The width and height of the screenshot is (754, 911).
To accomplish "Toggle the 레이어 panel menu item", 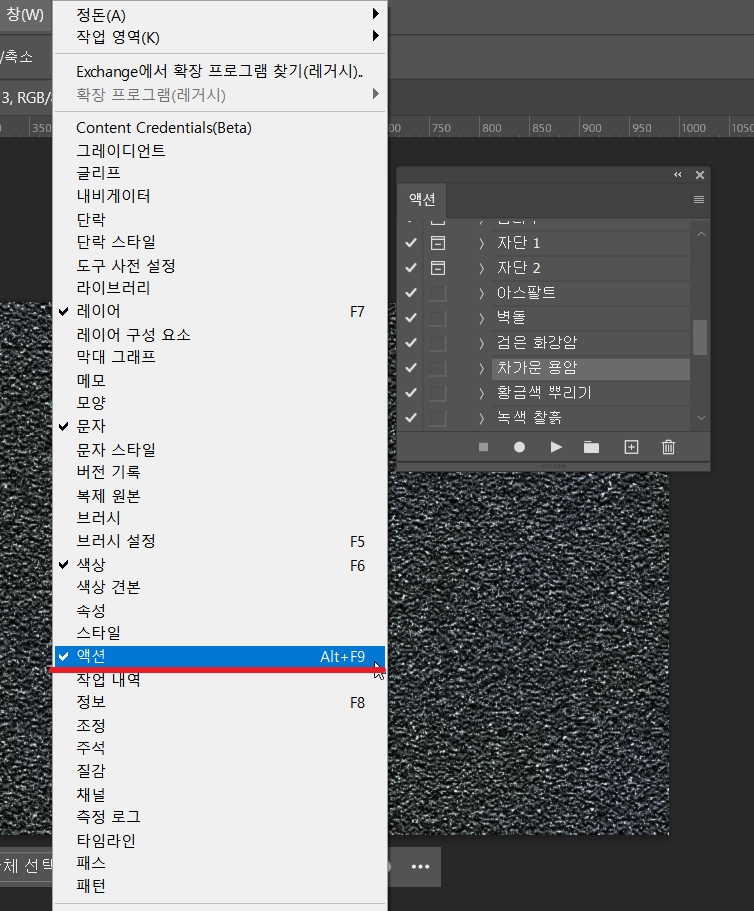I will (x=220, y=311).
